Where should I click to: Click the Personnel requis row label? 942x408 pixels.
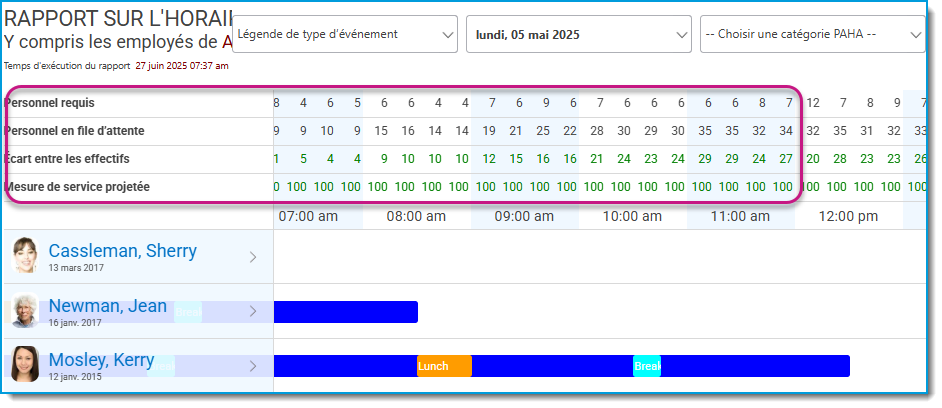(x=49, y=103)
